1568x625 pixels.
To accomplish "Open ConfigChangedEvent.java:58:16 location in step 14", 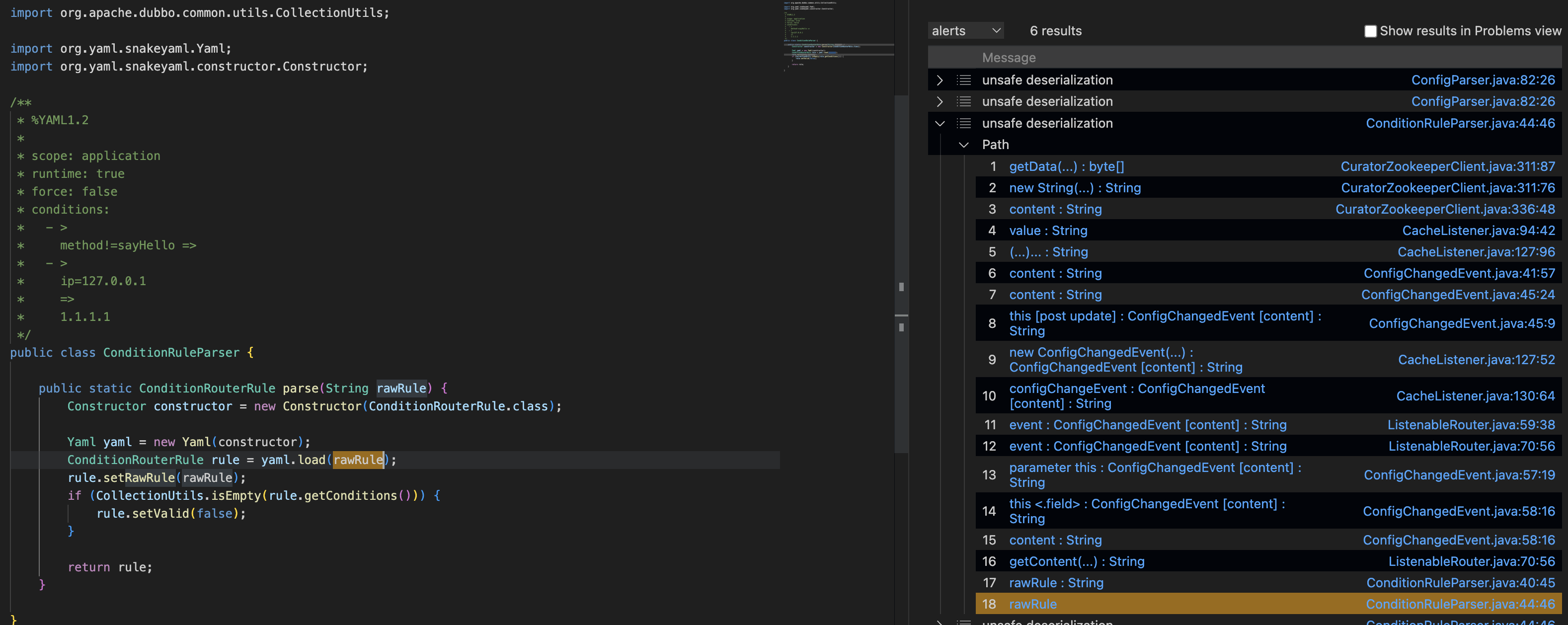I will click(1458, 511).
